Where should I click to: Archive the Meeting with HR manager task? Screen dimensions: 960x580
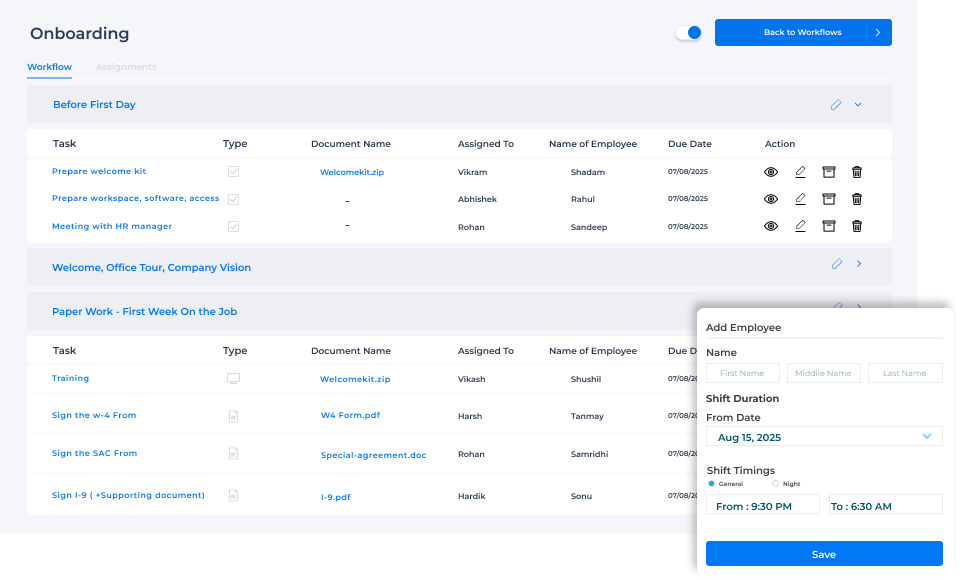(x=828, y=226)
